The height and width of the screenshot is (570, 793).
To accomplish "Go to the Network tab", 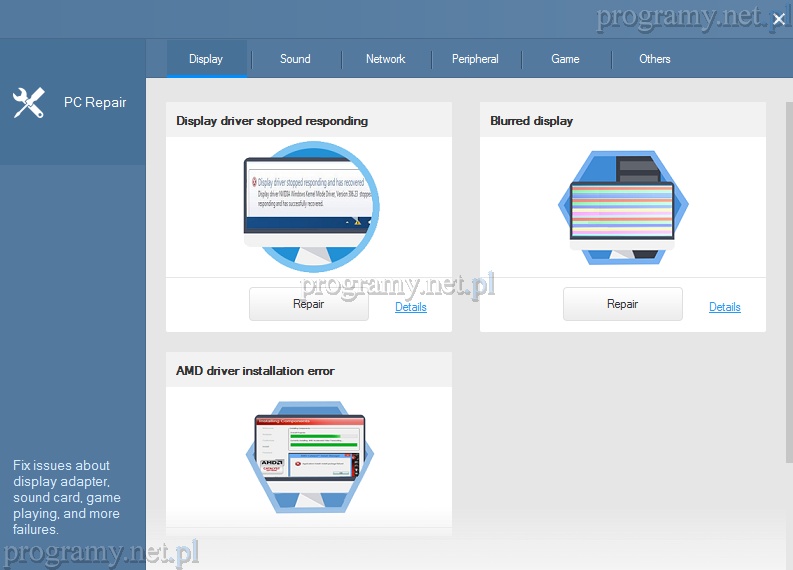I will pyautogui.click(x=385, y=59).
